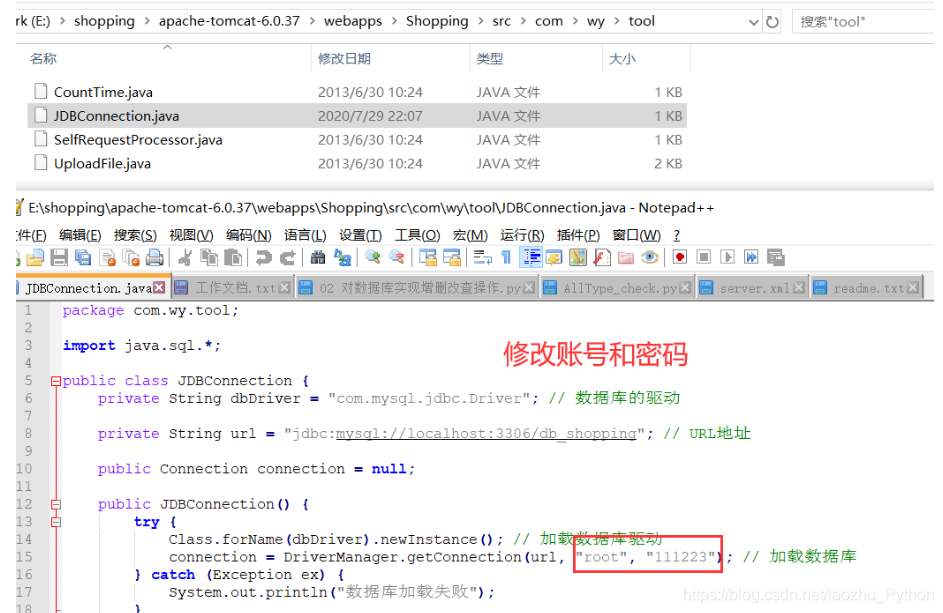Screen dimensions: 943x613
Task: Click Explorer refresh button
Action: click(x=772, y=22)
